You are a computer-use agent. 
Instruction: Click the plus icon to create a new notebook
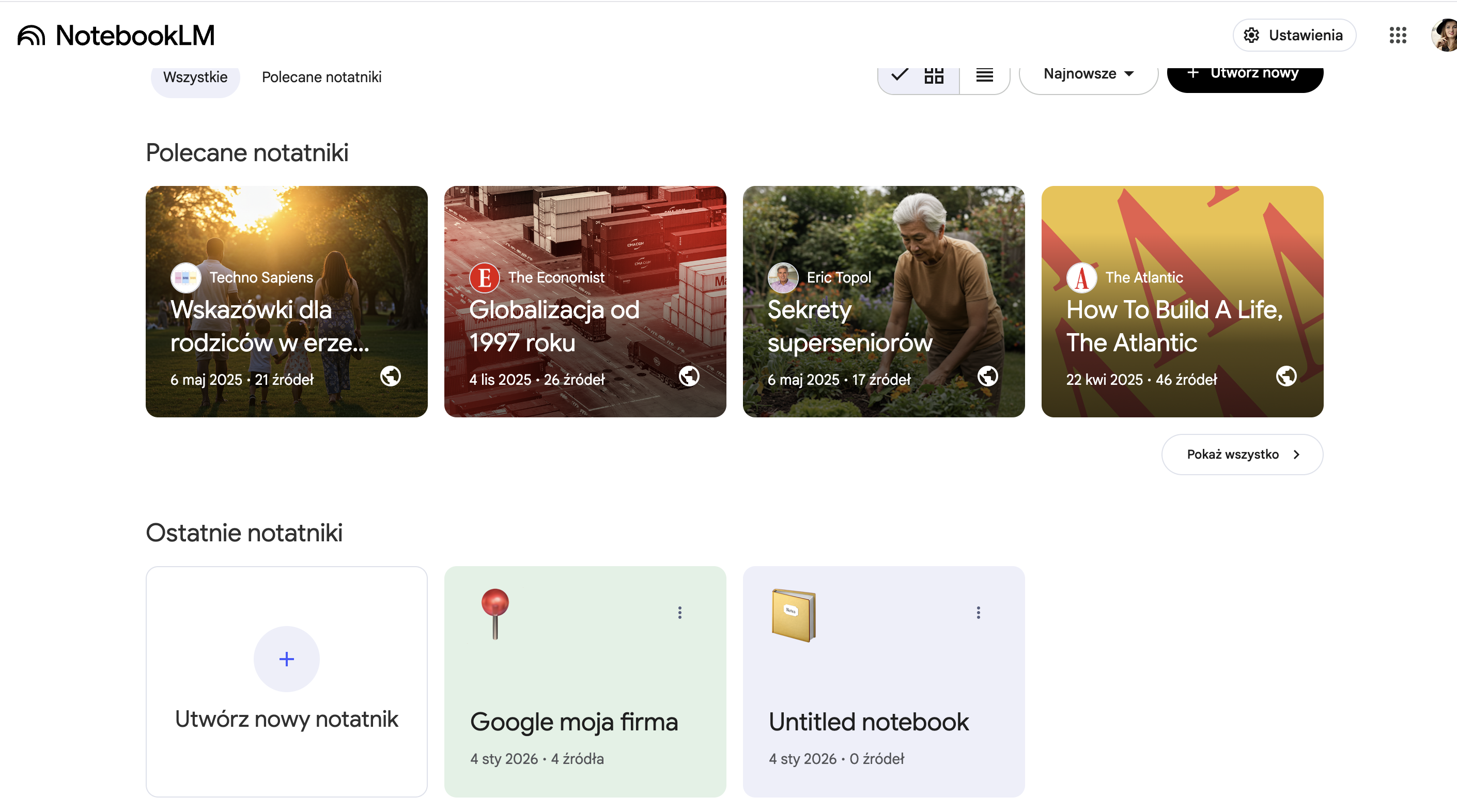tap(286, 659)
